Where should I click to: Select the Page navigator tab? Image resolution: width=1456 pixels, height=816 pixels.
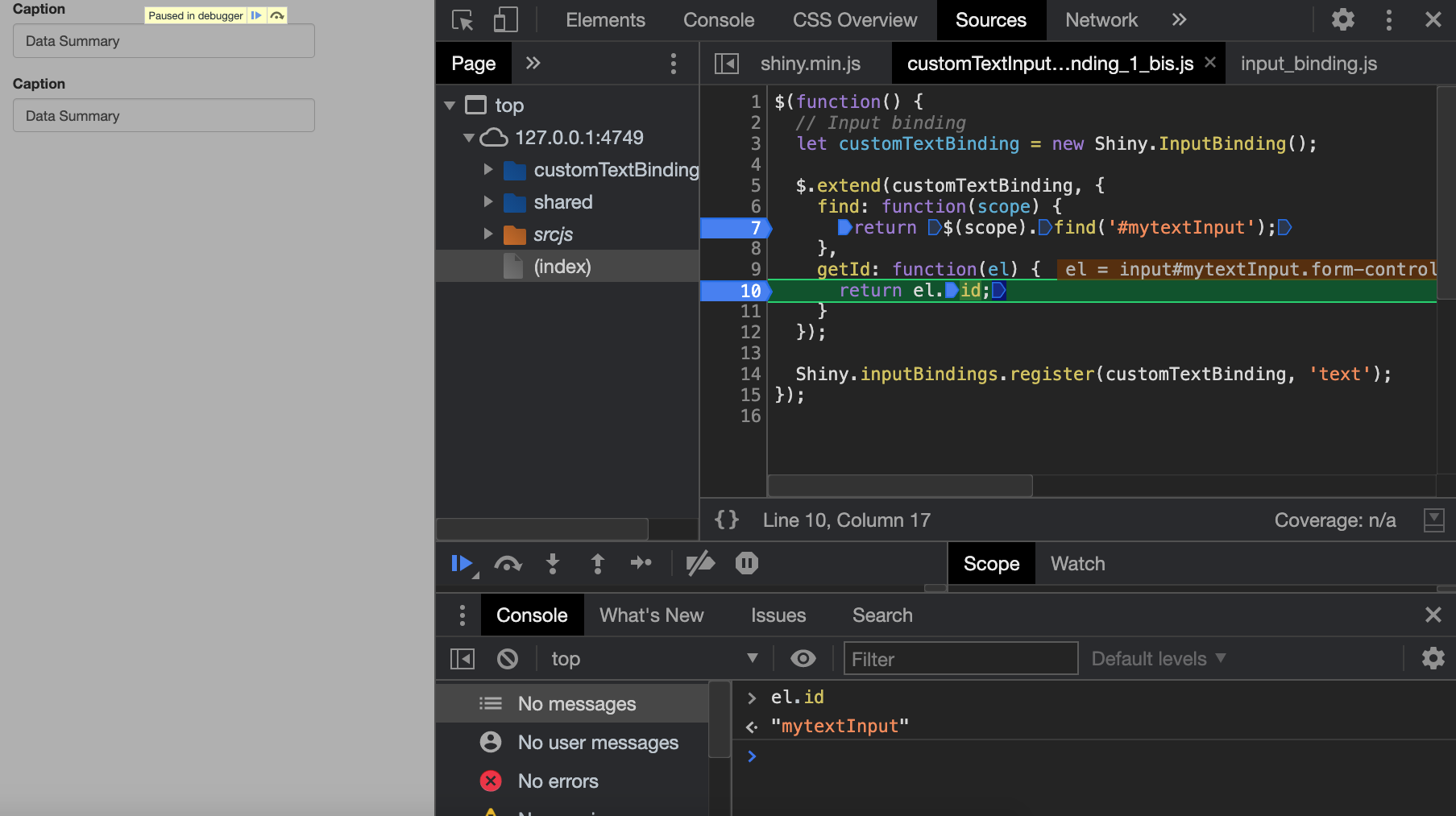pyautogui.click(x=474, y=63)
